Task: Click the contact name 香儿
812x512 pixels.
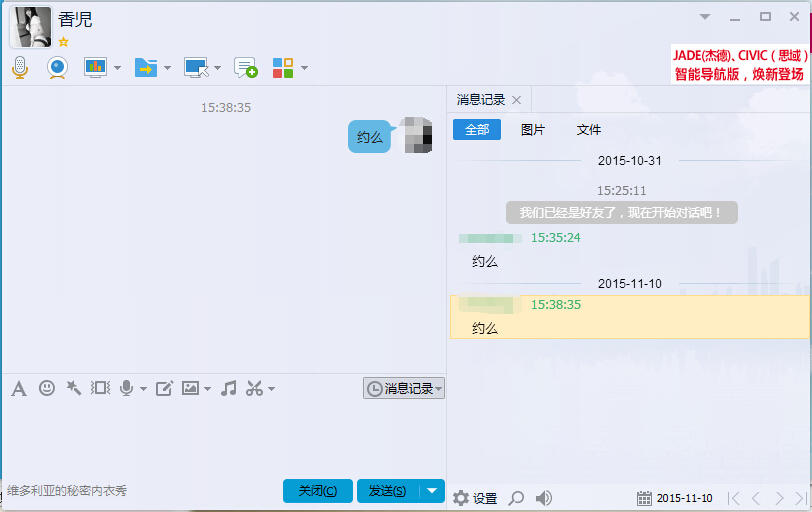Action: click(x=75, y=20)
